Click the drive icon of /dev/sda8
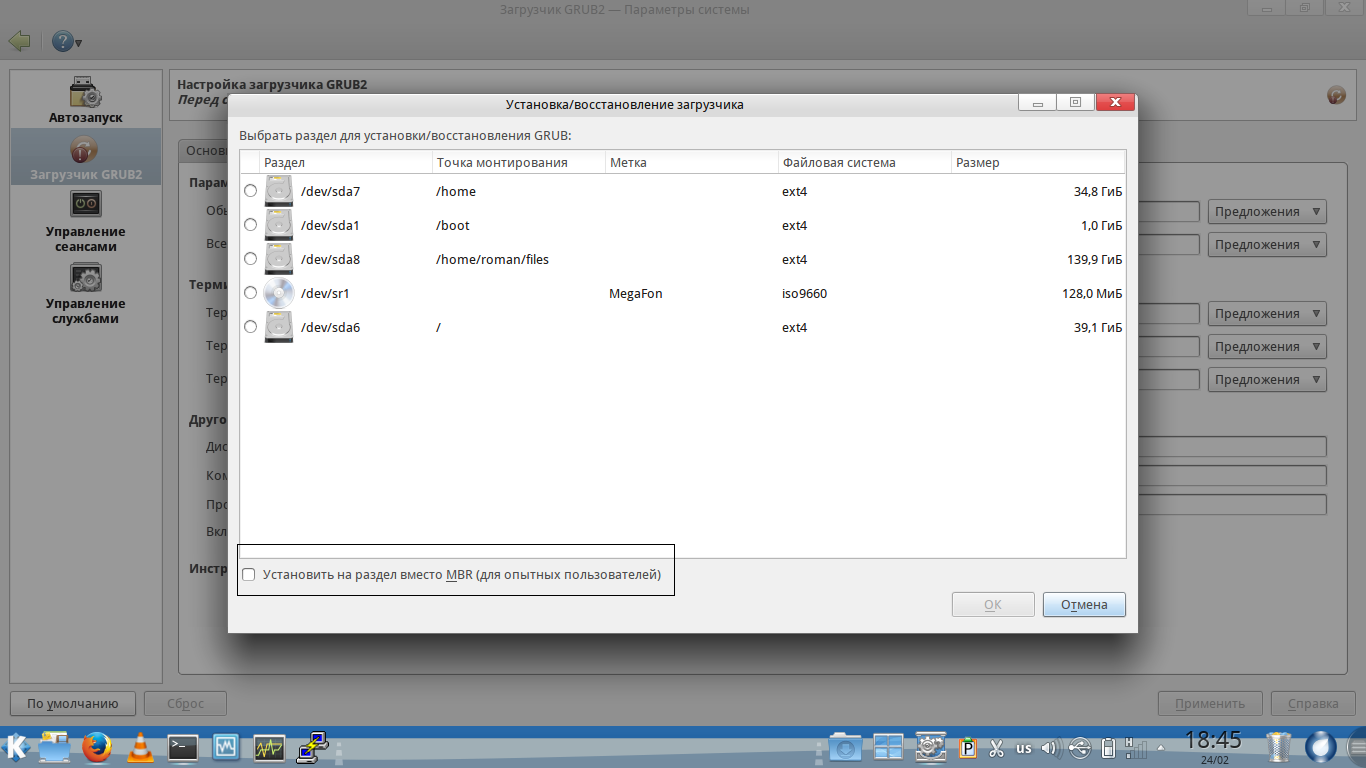1366x768 pixels. click(279, 259)
